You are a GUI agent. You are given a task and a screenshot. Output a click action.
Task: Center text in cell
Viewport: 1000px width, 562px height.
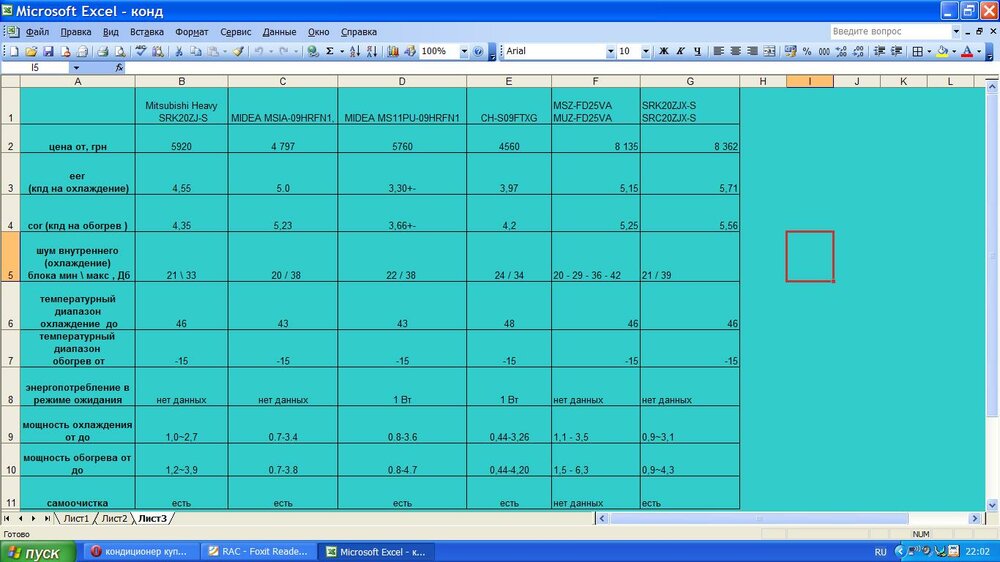(735, 52)
